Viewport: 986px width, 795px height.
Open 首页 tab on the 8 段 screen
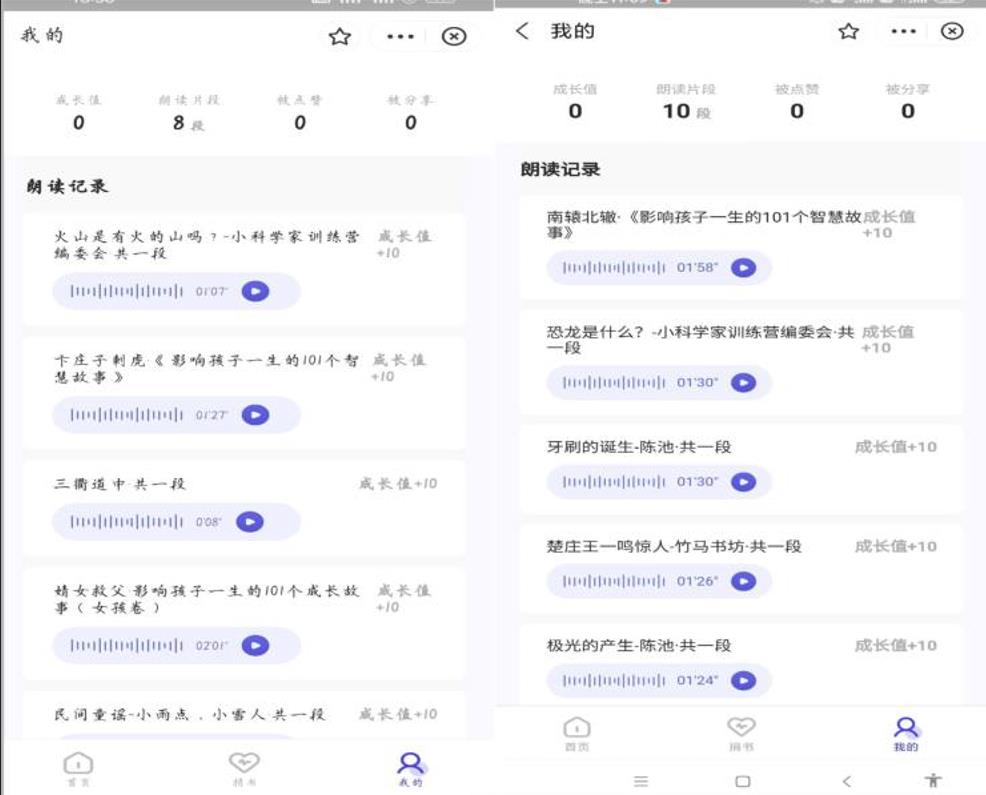78,768
